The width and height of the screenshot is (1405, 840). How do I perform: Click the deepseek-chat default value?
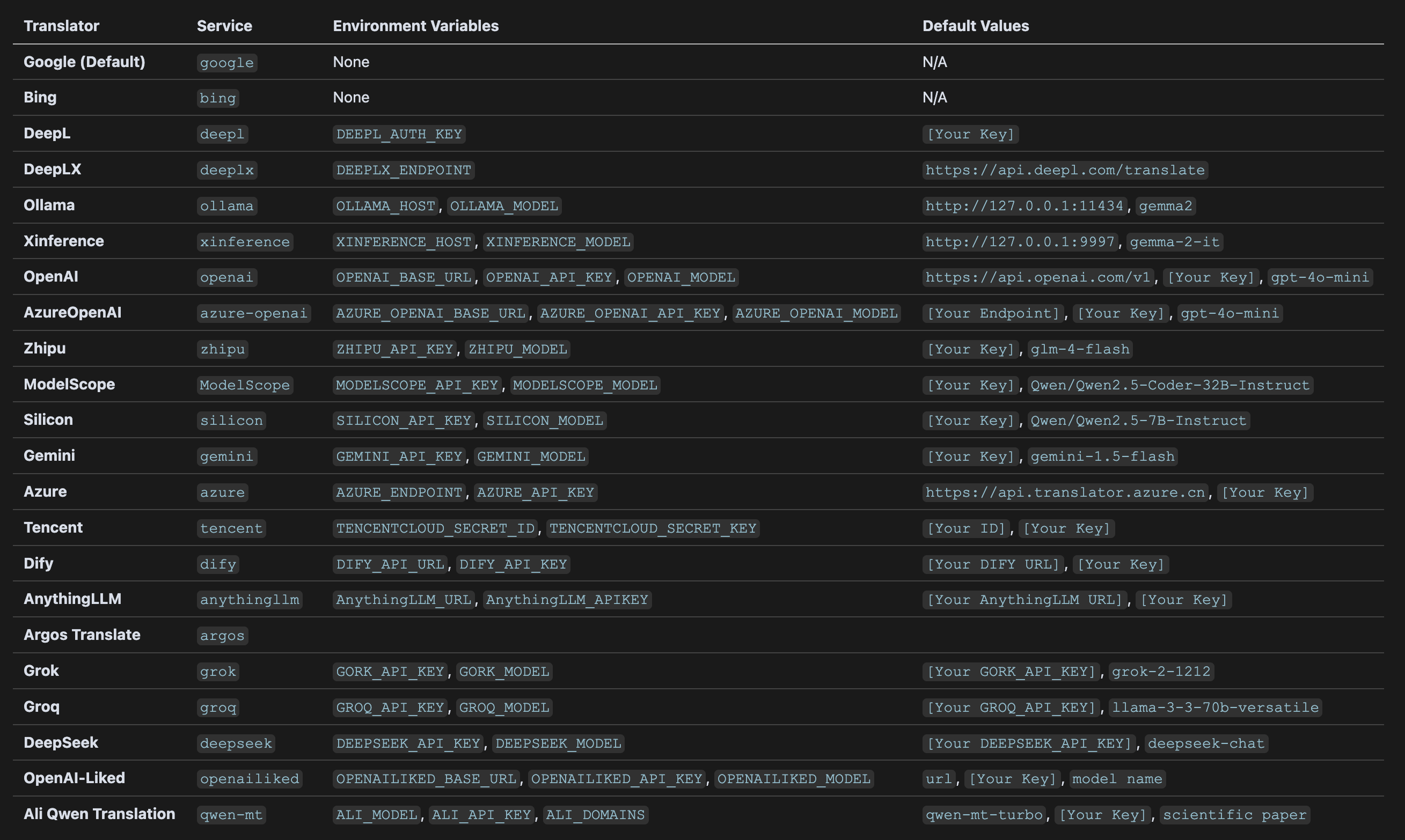1206,743
